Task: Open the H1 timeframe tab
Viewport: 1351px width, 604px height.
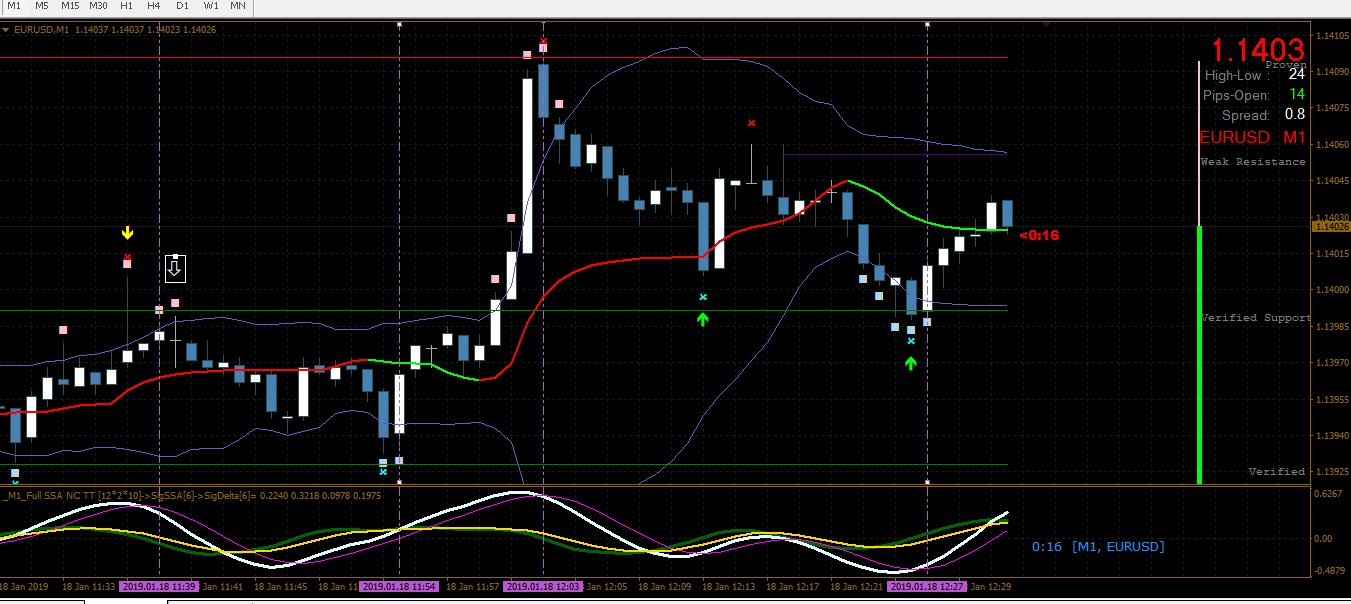Action: pyautogui.click(x=126, y=6)
